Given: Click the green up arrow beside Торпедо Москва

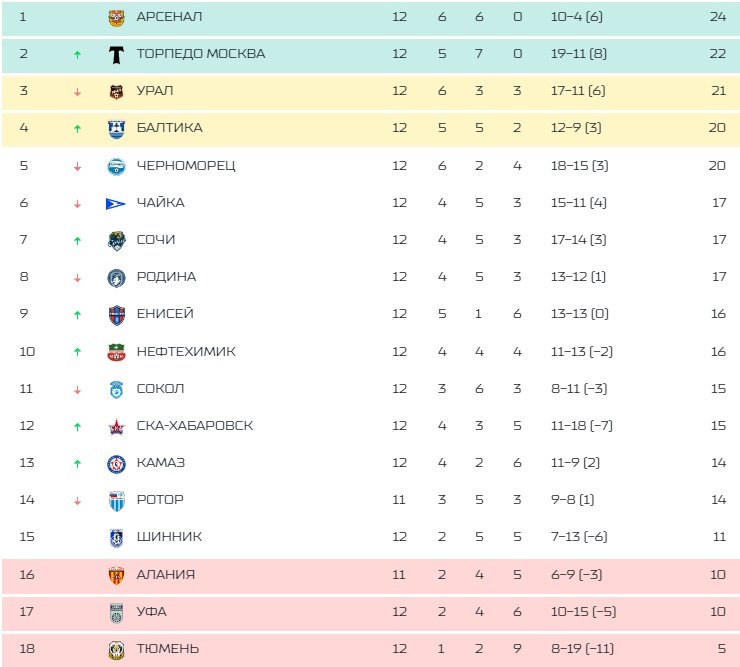Looking at the screenshot, I should click(x=77, y=54).
